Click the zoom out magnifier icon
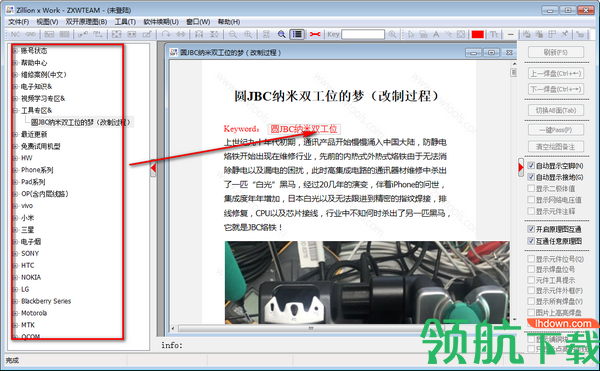This screenshot has width=600, height=371. (x=233, y=34)
